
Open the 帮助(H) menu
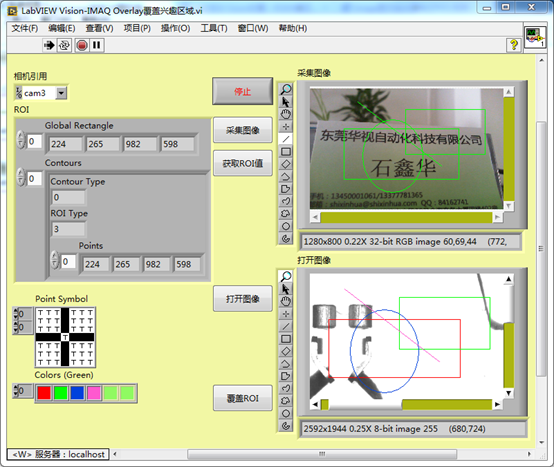(293, 28)
